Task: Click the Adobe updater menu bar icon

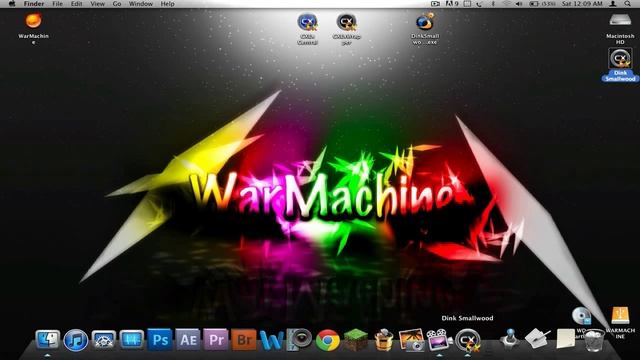Action: click(453, 4)
